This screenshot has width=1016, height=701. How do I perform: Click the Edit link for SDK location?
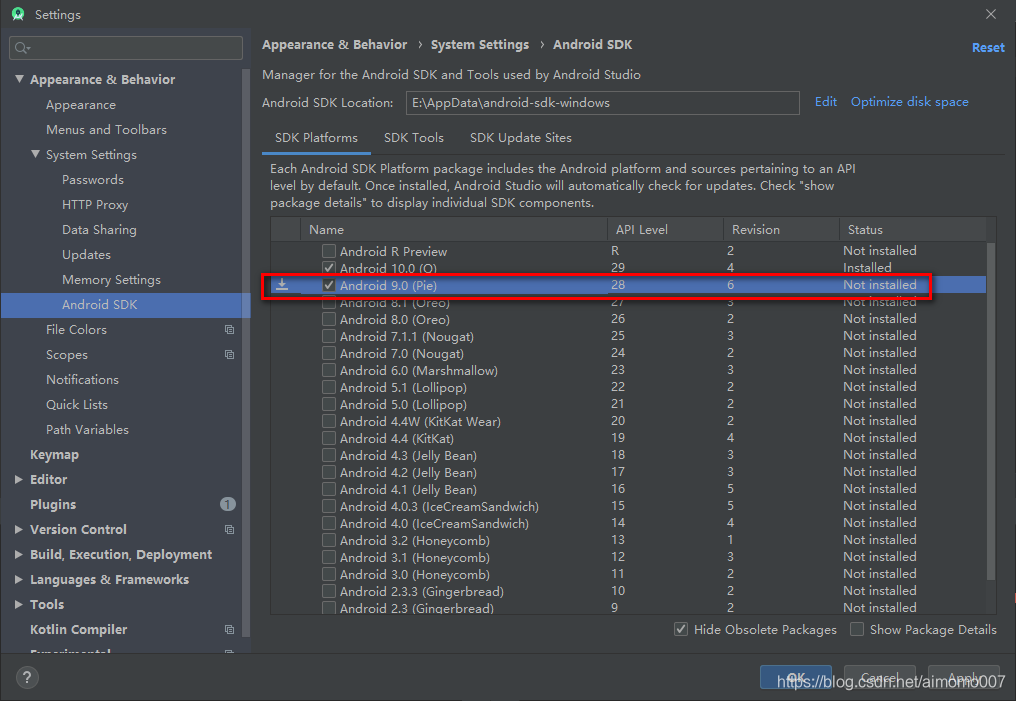tap(826, 102)
